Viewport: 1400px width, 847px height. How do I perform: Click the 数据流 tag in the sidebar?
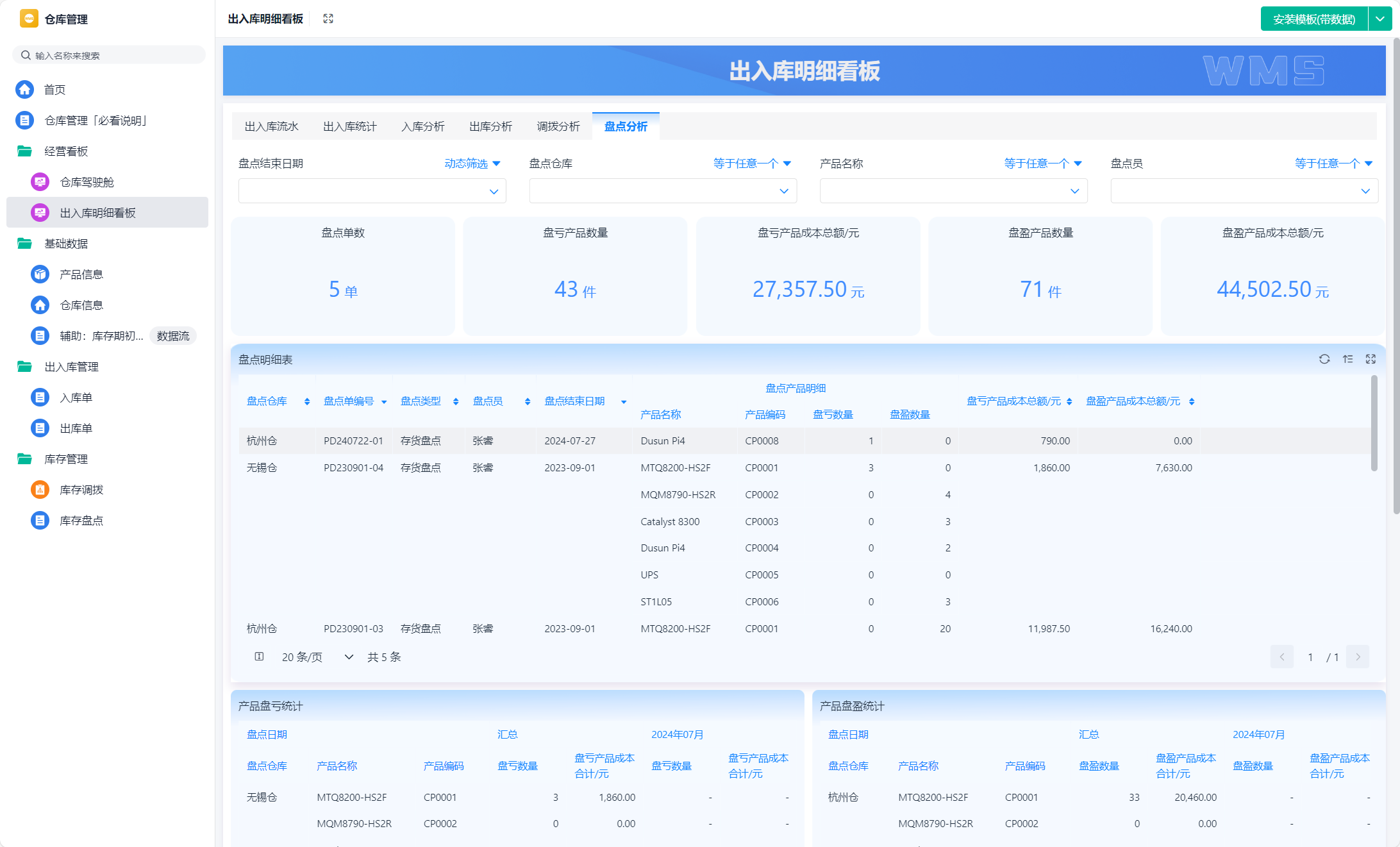(x=173, y=336)
